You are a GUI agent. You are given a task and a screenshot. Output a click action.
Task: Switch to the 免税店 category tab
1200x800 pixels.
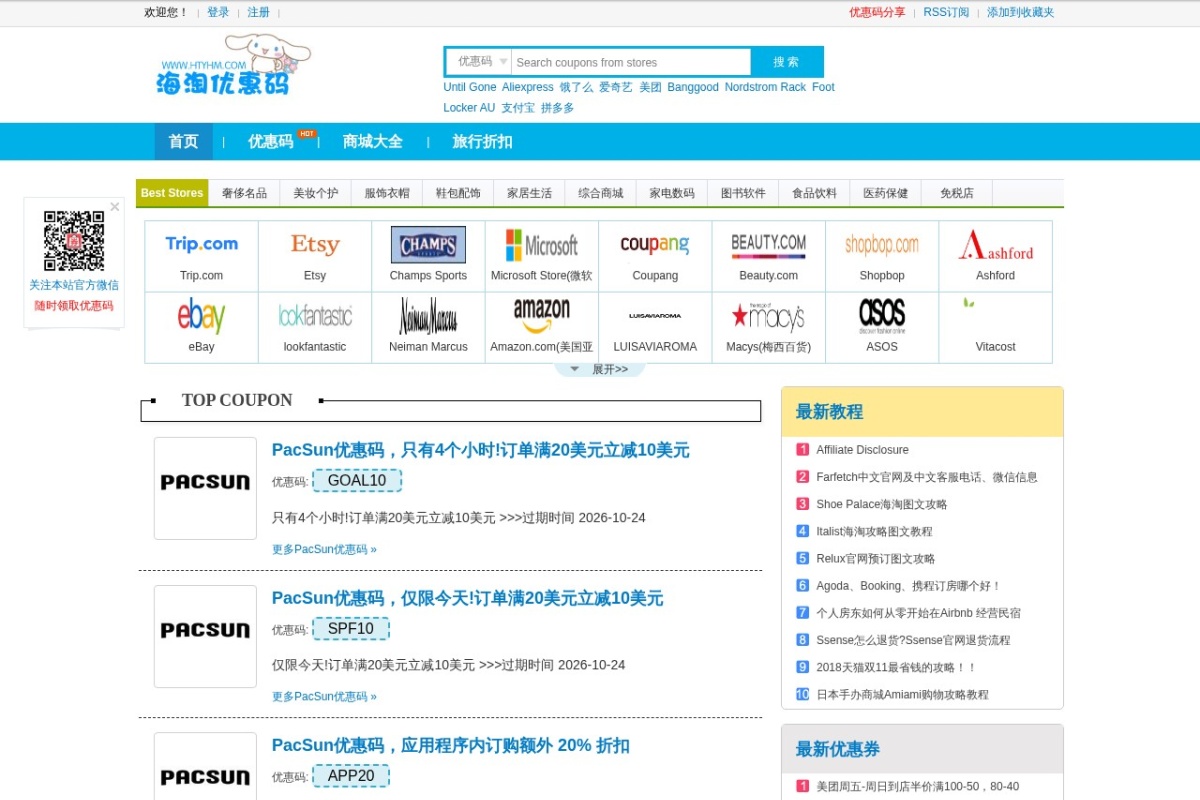(957, 193)
